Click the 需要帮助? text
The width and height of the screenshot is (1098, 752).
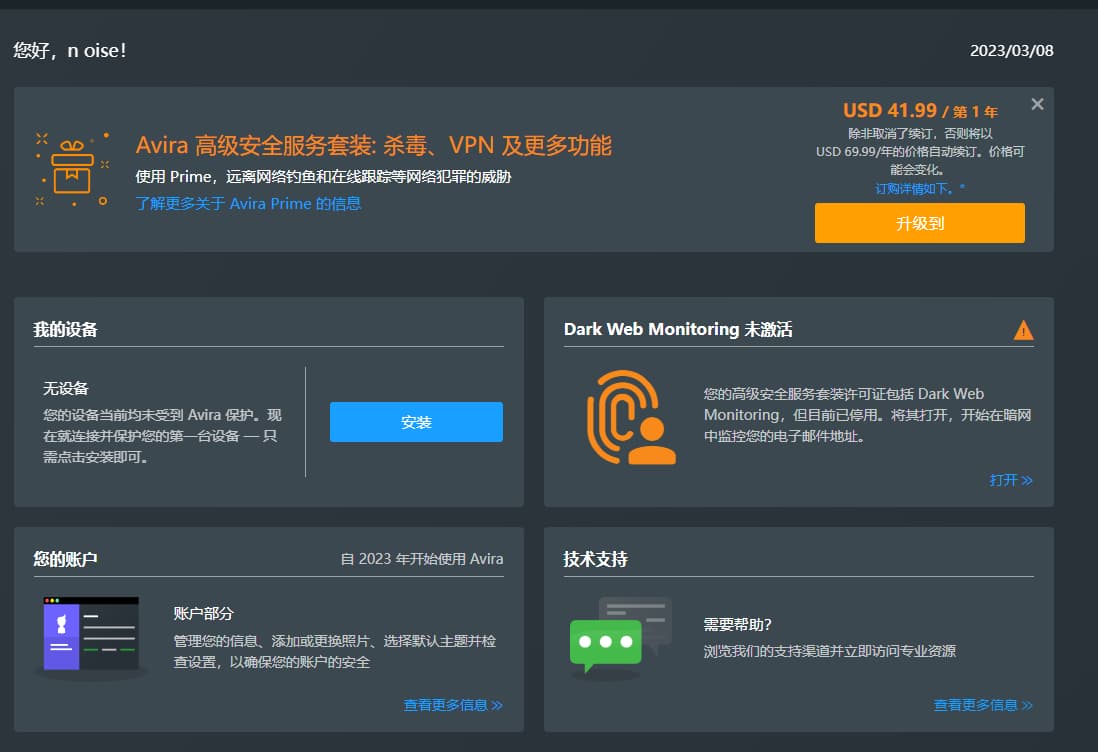click(x=737, y=625)
